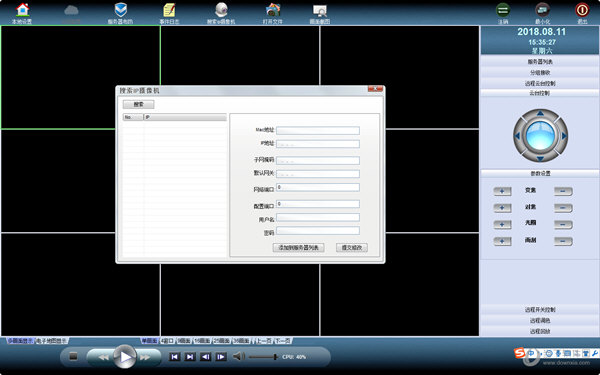Decrease 光圈 iris with minus button
This screenshot has width=600, height=375.
click(x=563, y=225)
